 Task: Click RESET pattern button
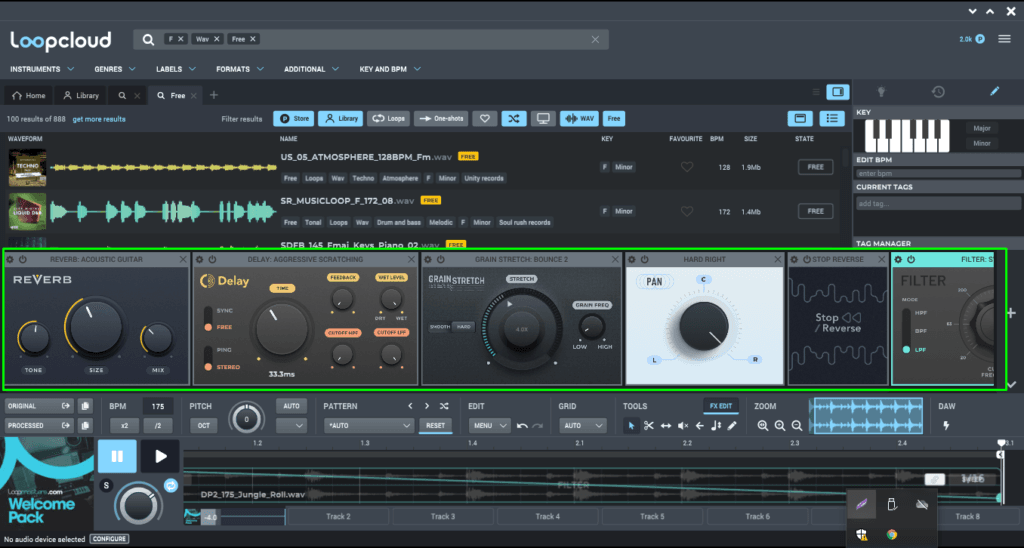point(435,426)
